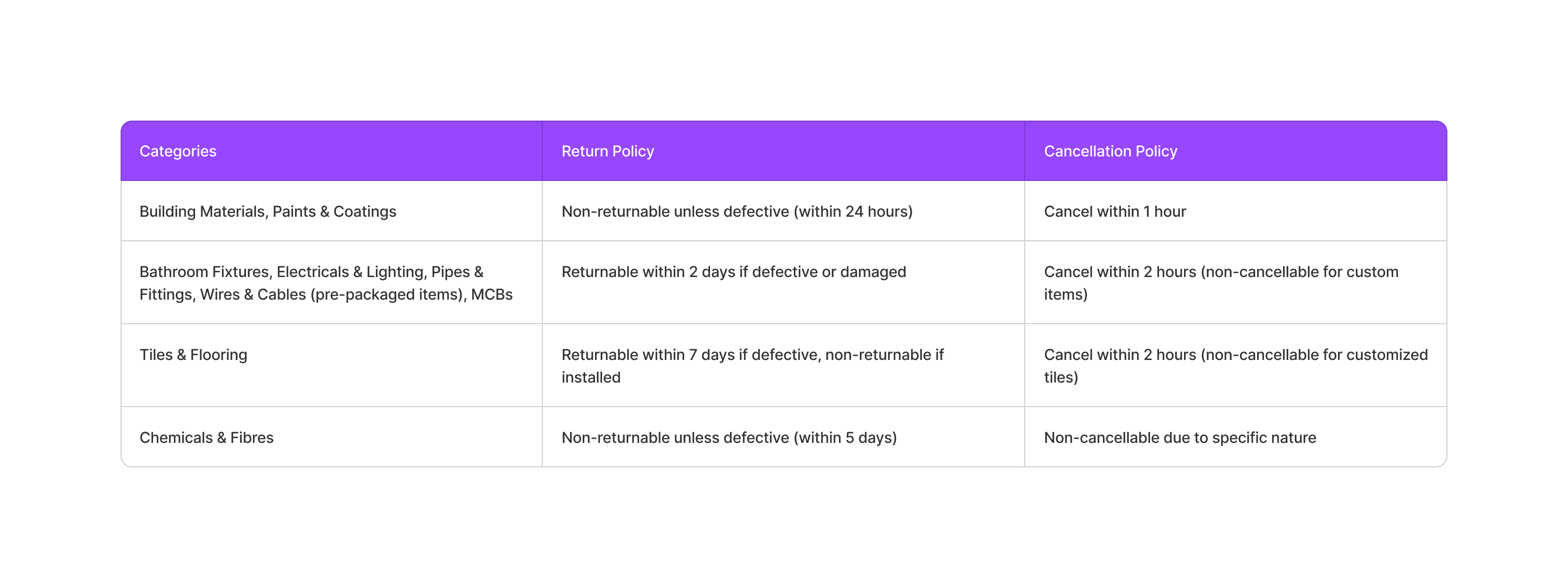Click 'items)' text in second cancellation cell
This screenshot has width=1568, height=588.
[x=1065, y=294]
